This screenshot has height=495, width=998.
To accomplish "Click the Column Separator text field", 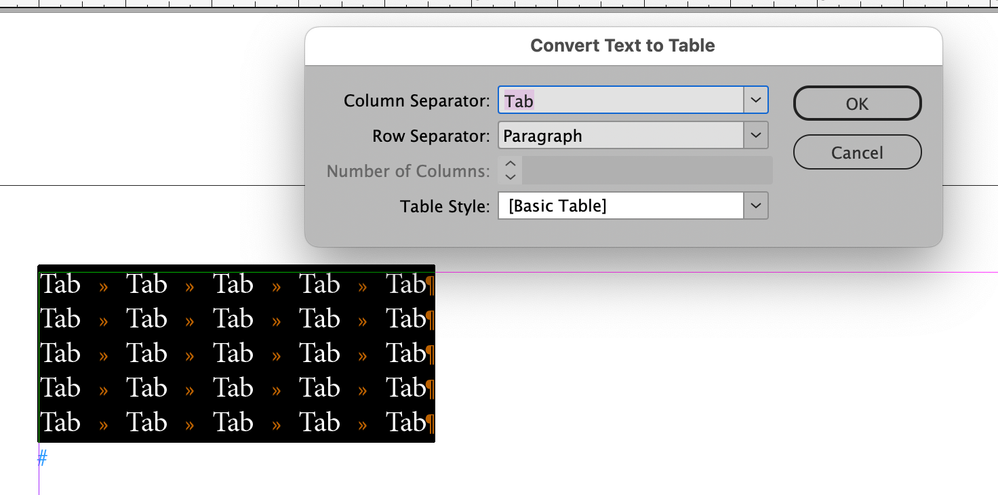I will (620, 100).
